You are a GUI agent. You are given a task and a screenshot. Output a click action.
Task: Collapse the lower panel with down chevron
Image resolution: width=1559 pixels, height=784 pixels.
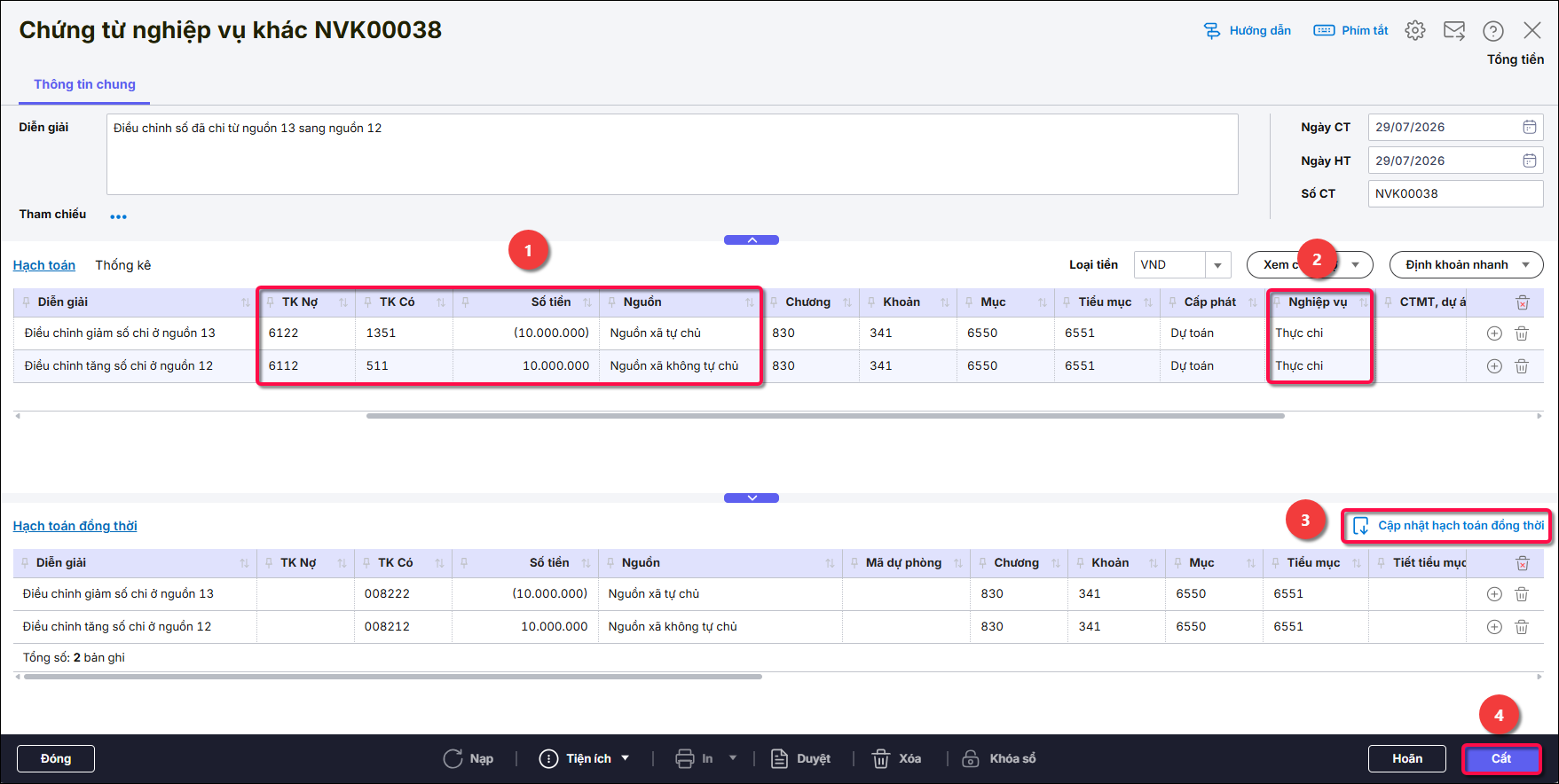(752, 498)
